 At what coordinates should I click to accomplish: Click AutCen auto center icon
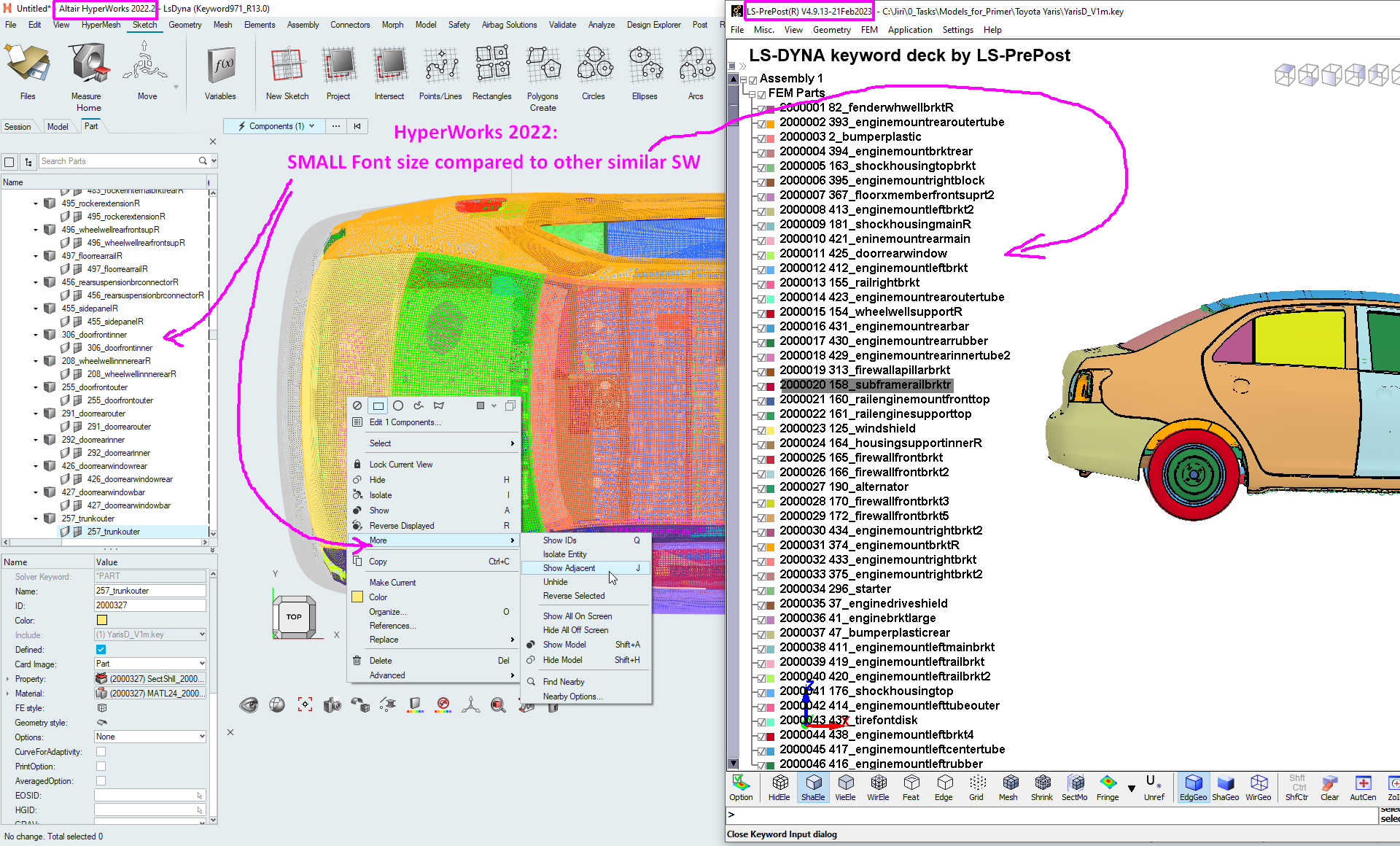pos(1363,788)
